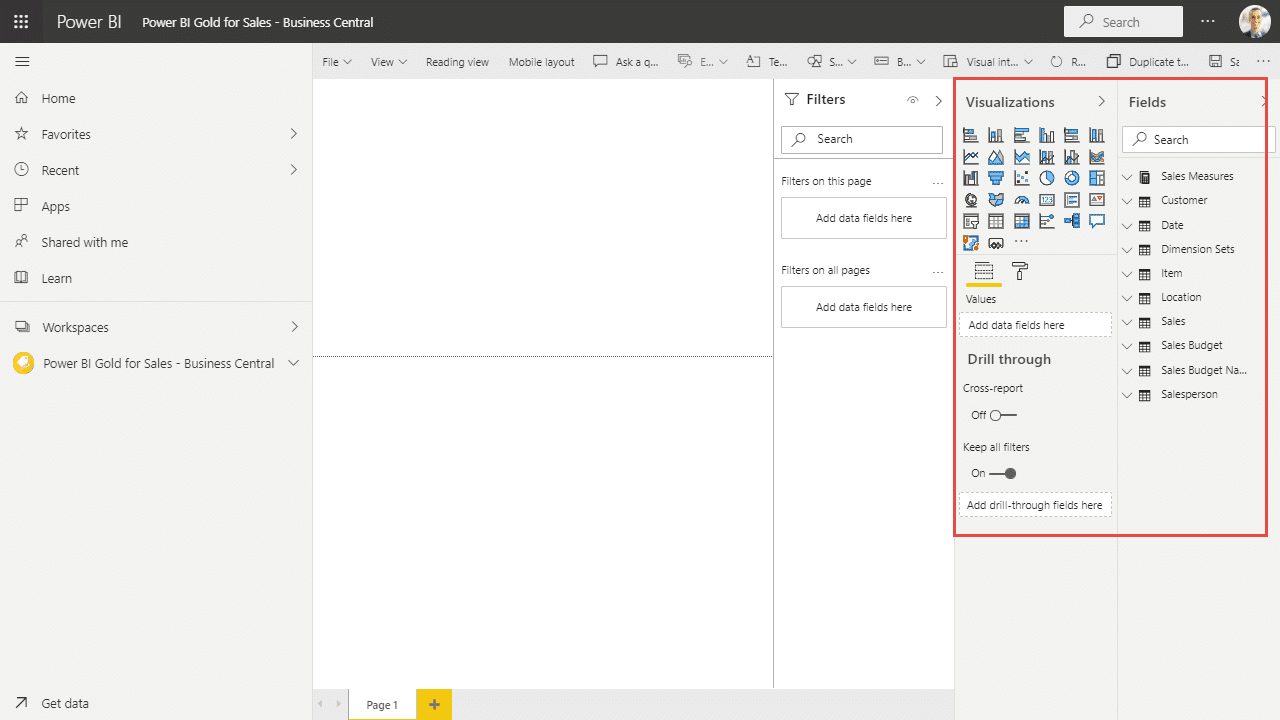Switch to Reading view
The height and width of the screenshot is (720, 1280).
[457, 62]
